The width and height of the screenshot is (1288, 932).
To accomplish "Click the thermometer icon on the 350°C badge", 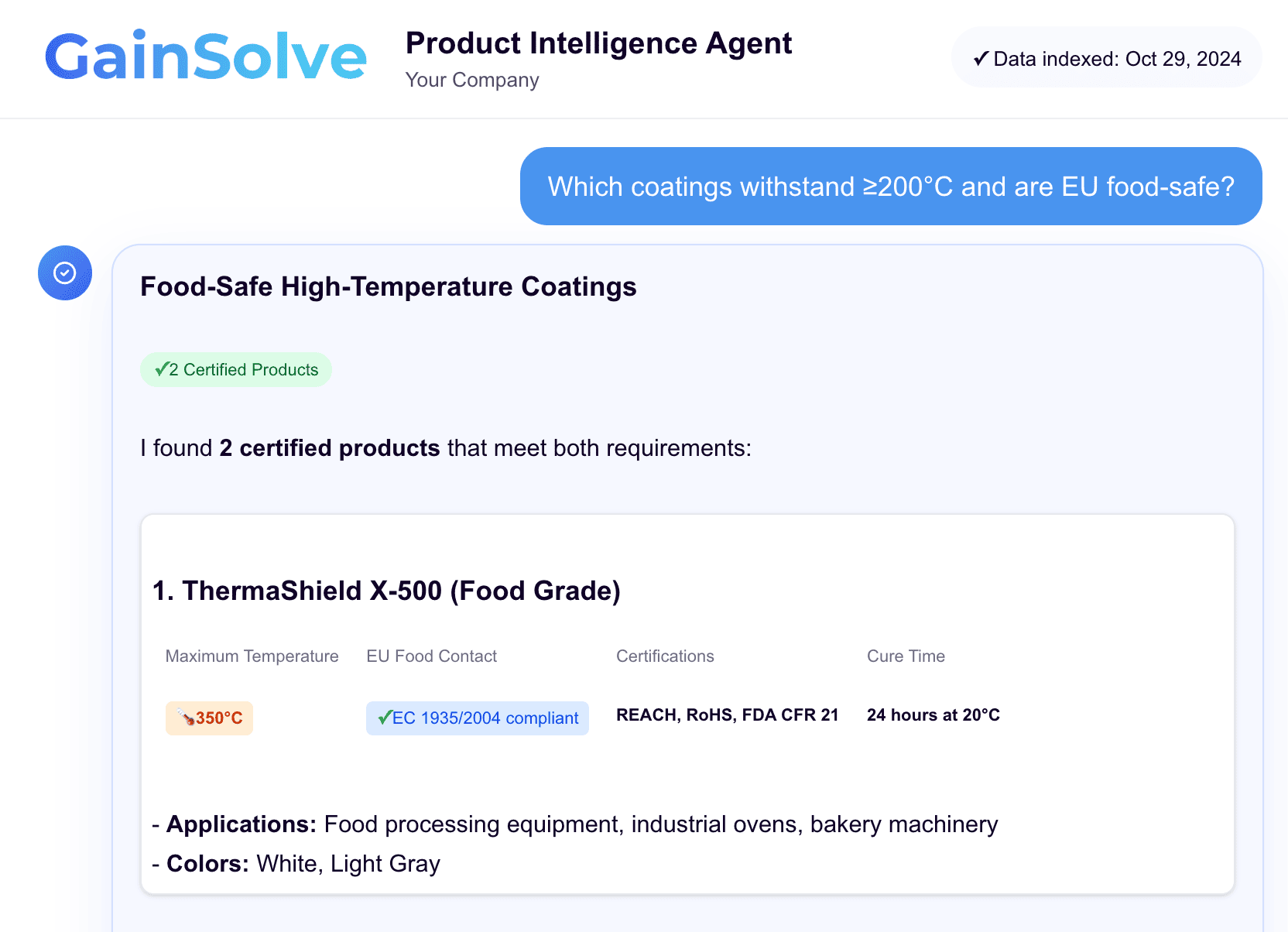I will (x=186, y=717).
